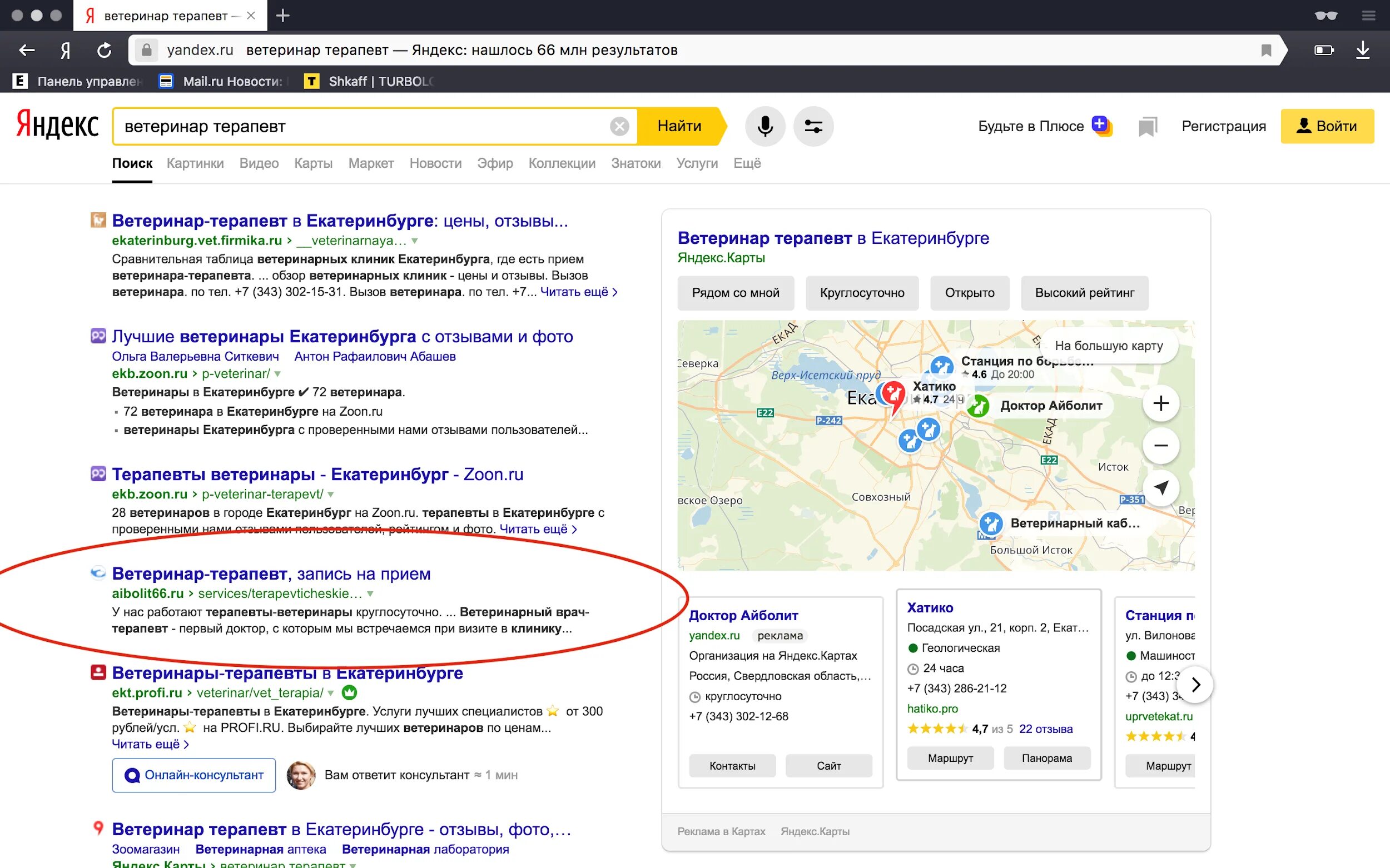Image resolution: width=1390 pixels, height=868 pixels.
Task: Toggle the Круглосуточно map filter
Action: 862,293
